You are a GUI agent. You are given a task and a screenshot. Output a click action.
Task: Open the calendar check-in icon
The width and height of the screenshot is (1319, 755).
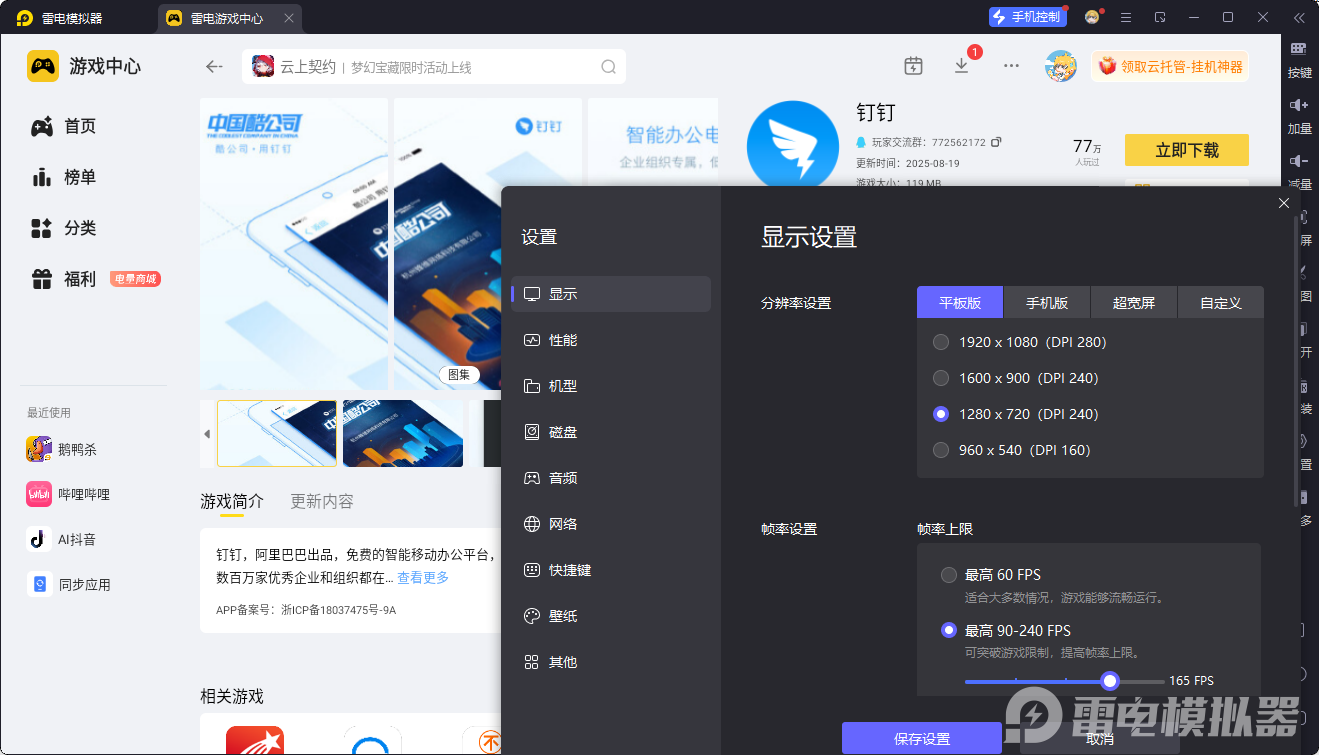point(913,66)
